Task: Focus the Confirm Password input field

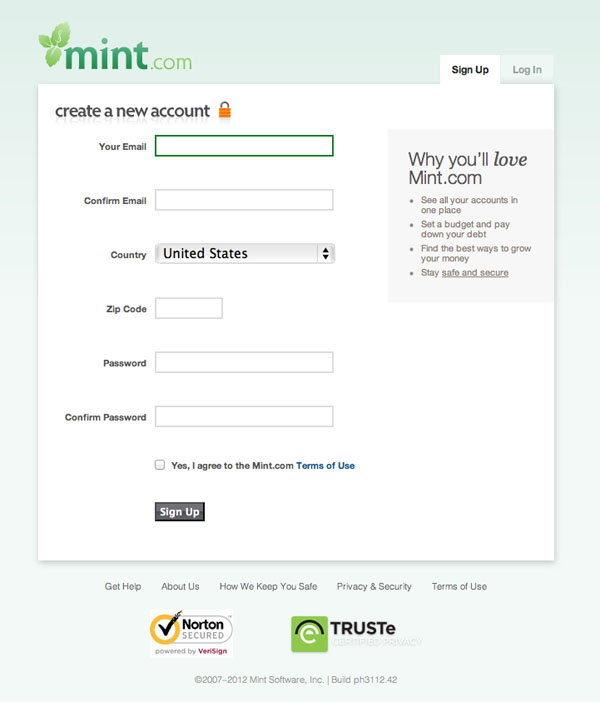Action: click(244, 416)
